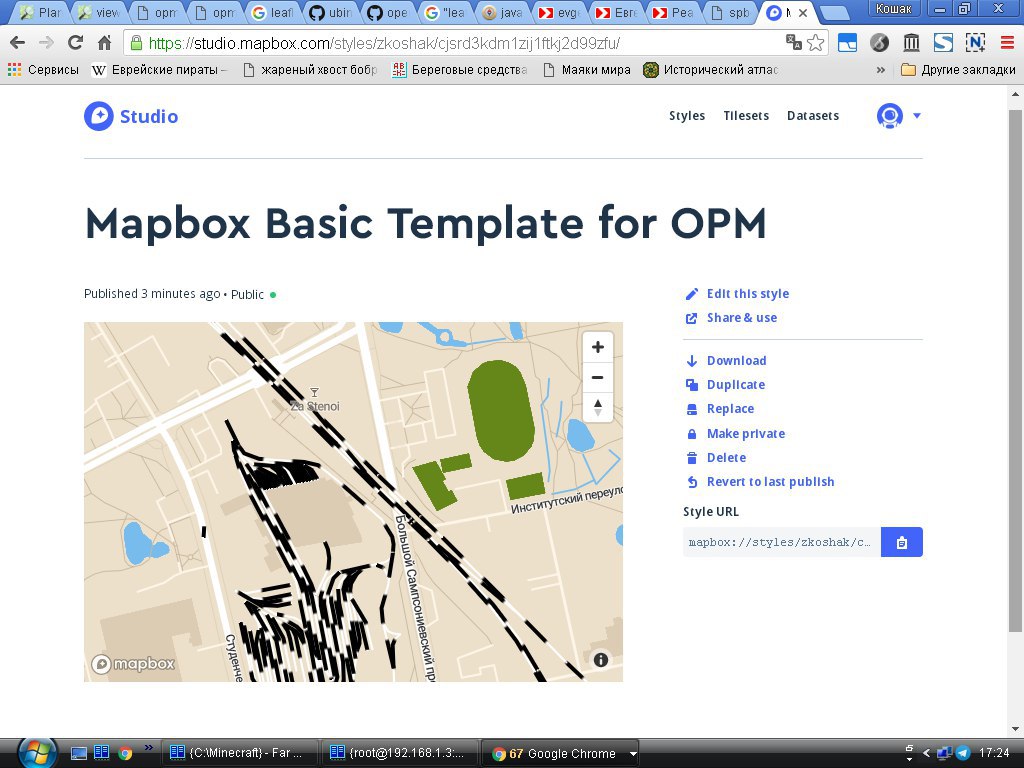The image size is (1024, 768).
Task: Click Make private link
Action: pos(746,434)
